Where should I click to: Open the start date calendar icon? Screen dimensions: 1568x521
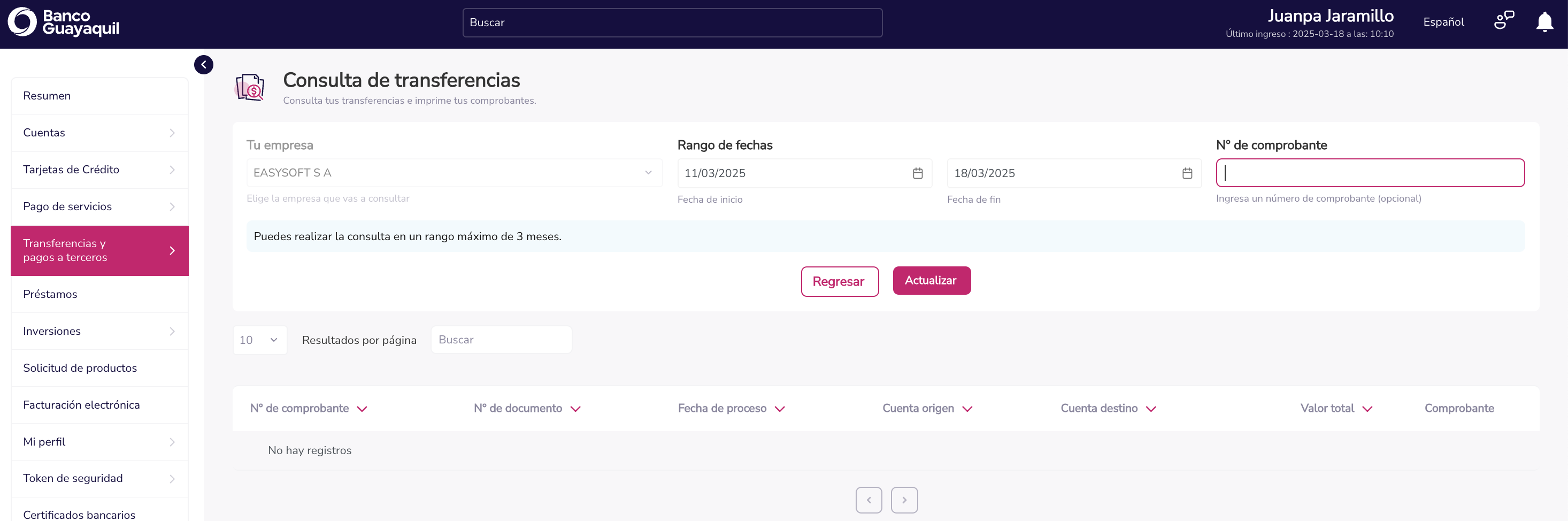coord(917,173)
